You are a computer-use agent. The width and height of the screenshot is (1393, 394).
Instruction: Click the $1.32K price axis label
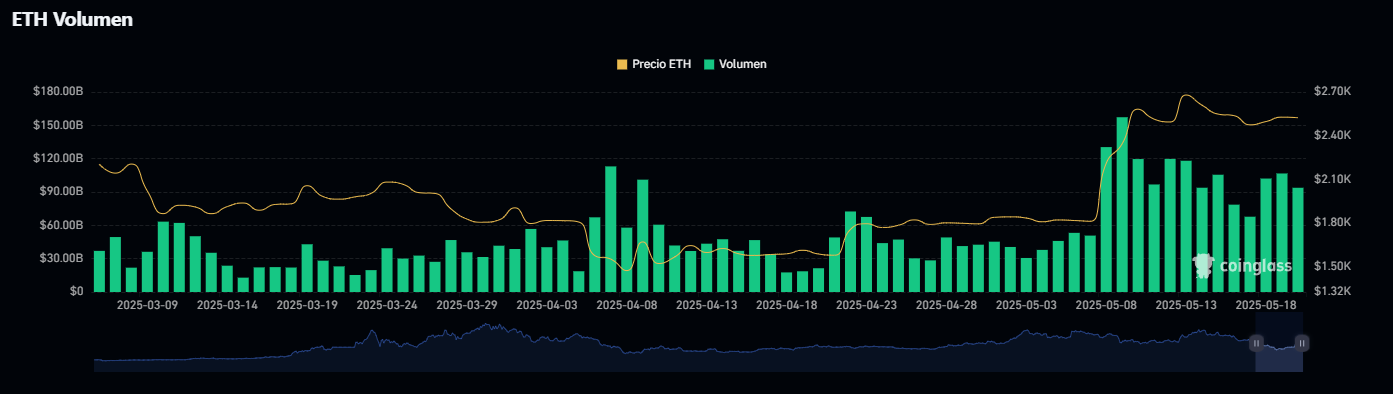tap(1333, 291)
